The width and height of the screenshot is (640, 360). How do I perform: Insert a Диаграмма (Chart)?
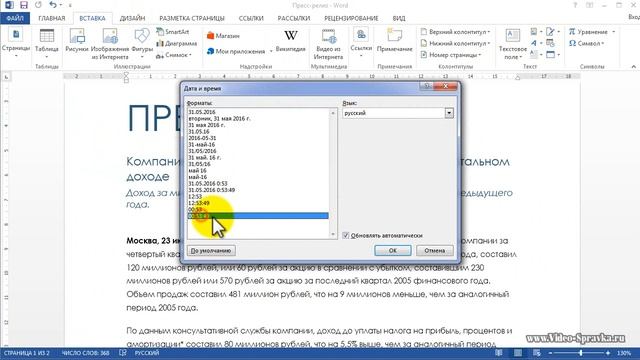tap(177, 43)
